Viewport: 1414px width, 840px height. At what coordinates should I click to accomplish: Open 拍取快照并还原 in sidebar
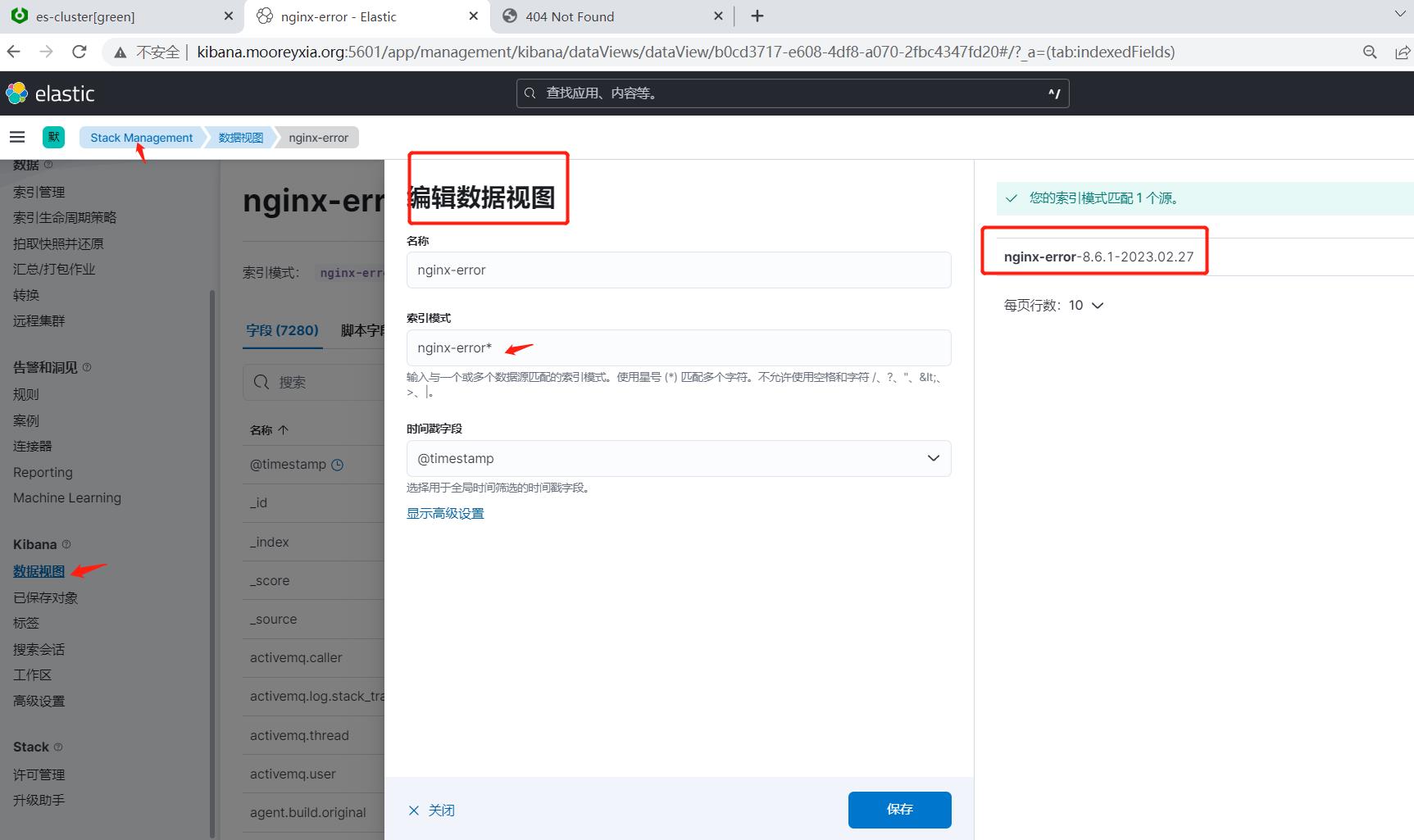[x=58, y=243]
